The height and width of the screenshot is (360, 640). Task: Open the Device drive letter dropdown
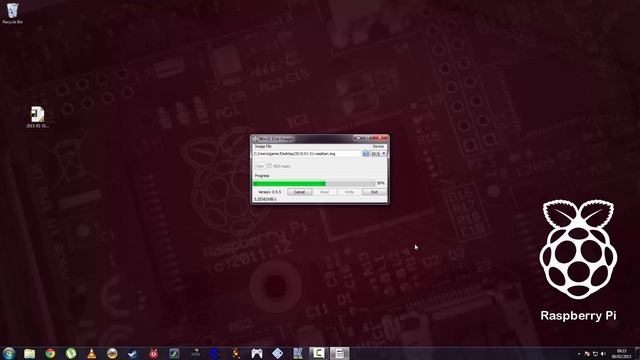[378, 153]
